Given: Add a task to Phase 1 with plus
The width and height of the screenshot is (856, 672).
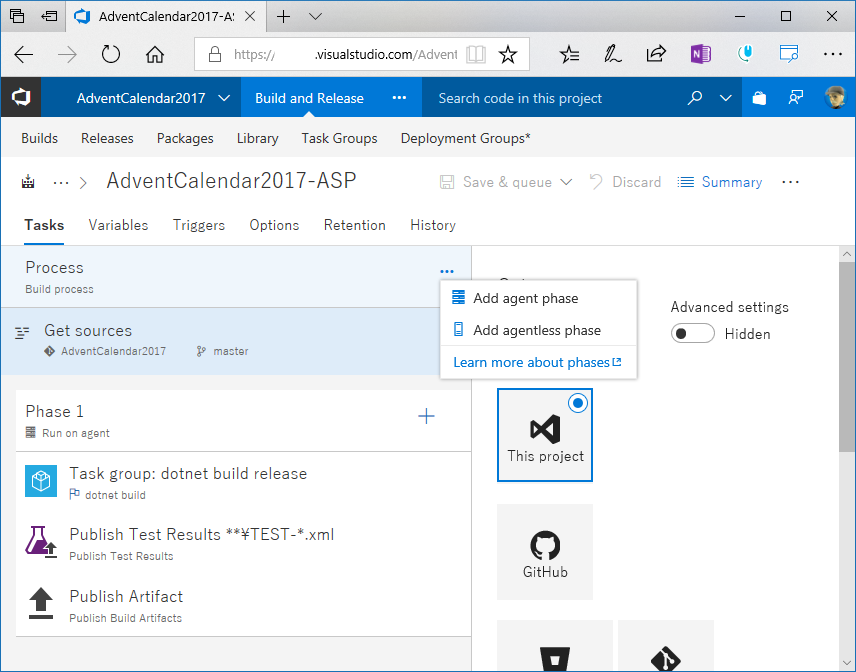Looking at the screenshot, I should [x=426, y=416].
